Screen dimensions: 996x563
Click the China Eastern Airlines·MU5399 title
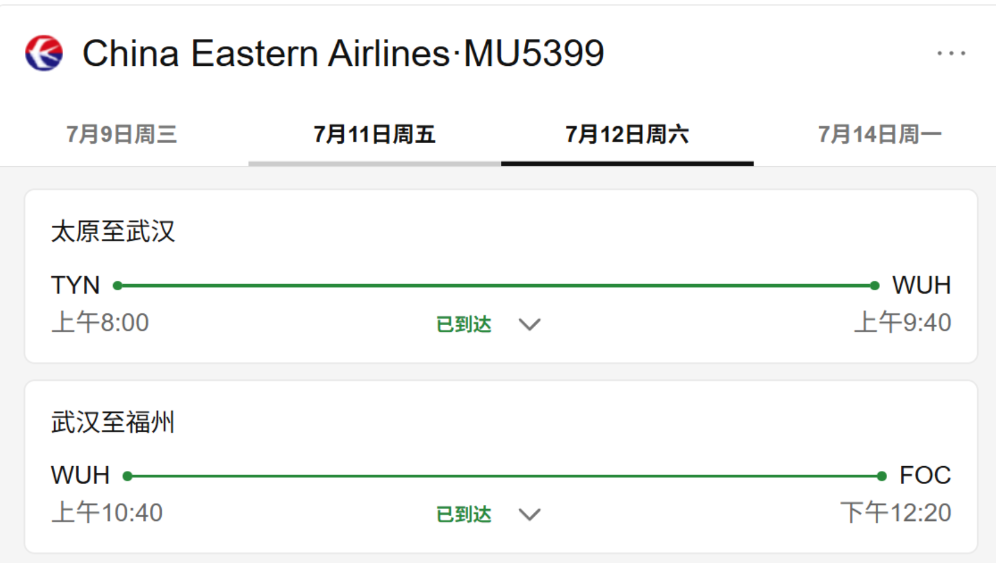pyautogui.click(x=343, y=53)
